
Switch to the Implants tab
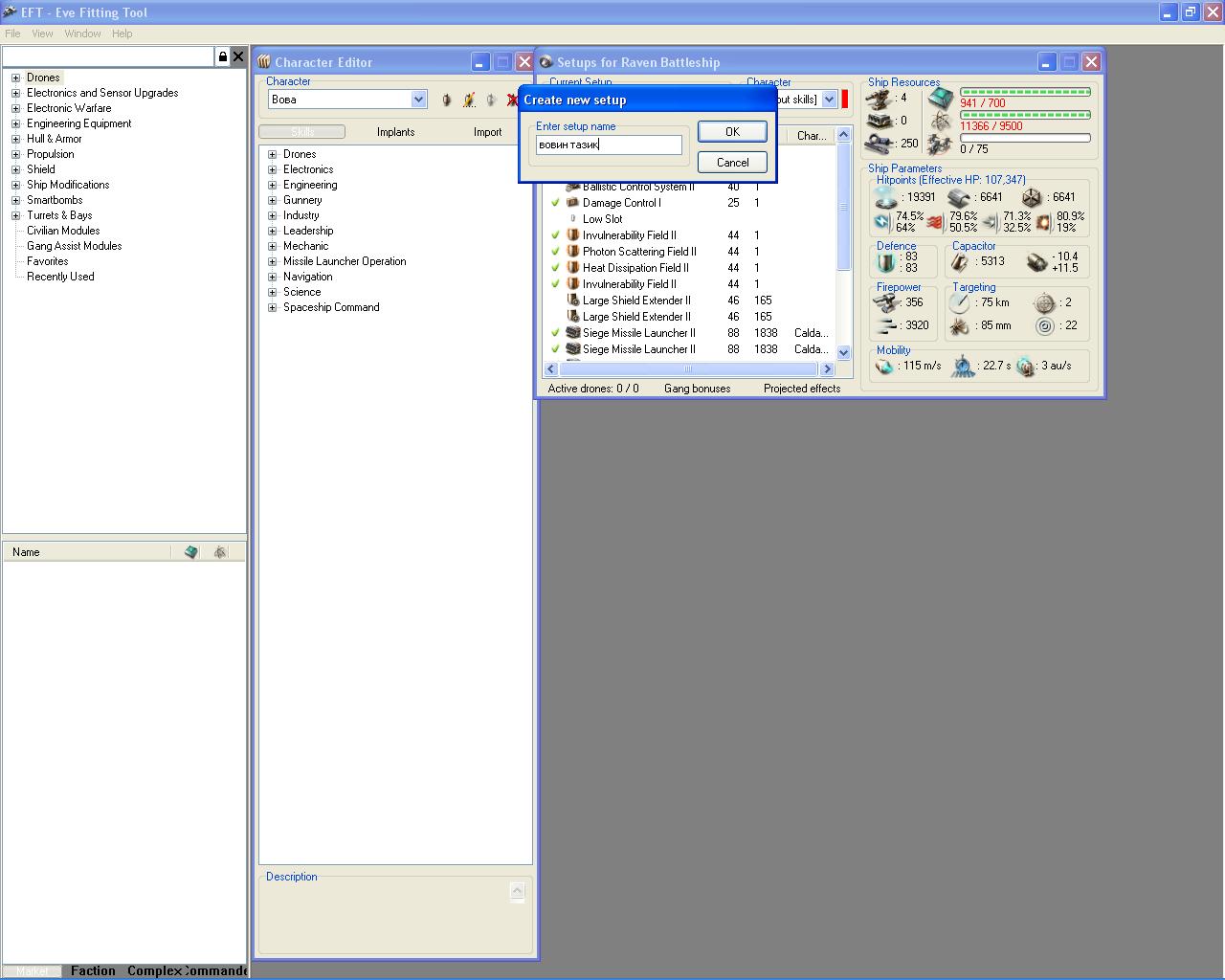[x=395, y=132]
